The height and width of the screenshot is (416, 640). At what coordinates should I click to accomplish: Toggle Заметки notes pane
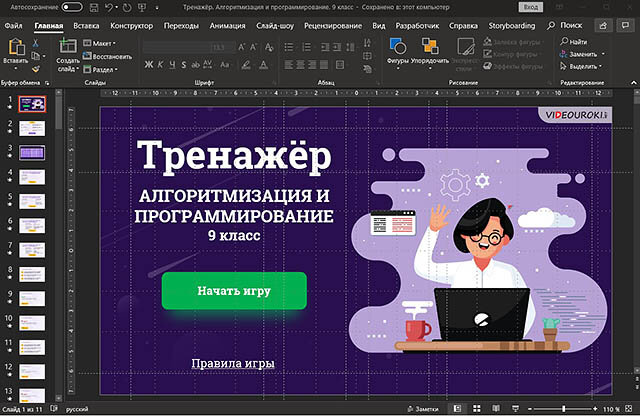pos(423,409)
